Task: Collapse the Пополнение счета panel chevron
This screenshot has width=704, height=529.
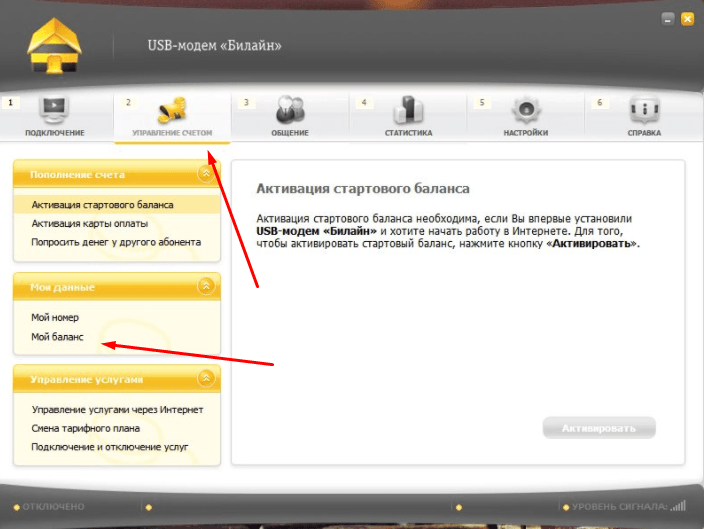Action: pyautogui.click(x=206, y=173)
